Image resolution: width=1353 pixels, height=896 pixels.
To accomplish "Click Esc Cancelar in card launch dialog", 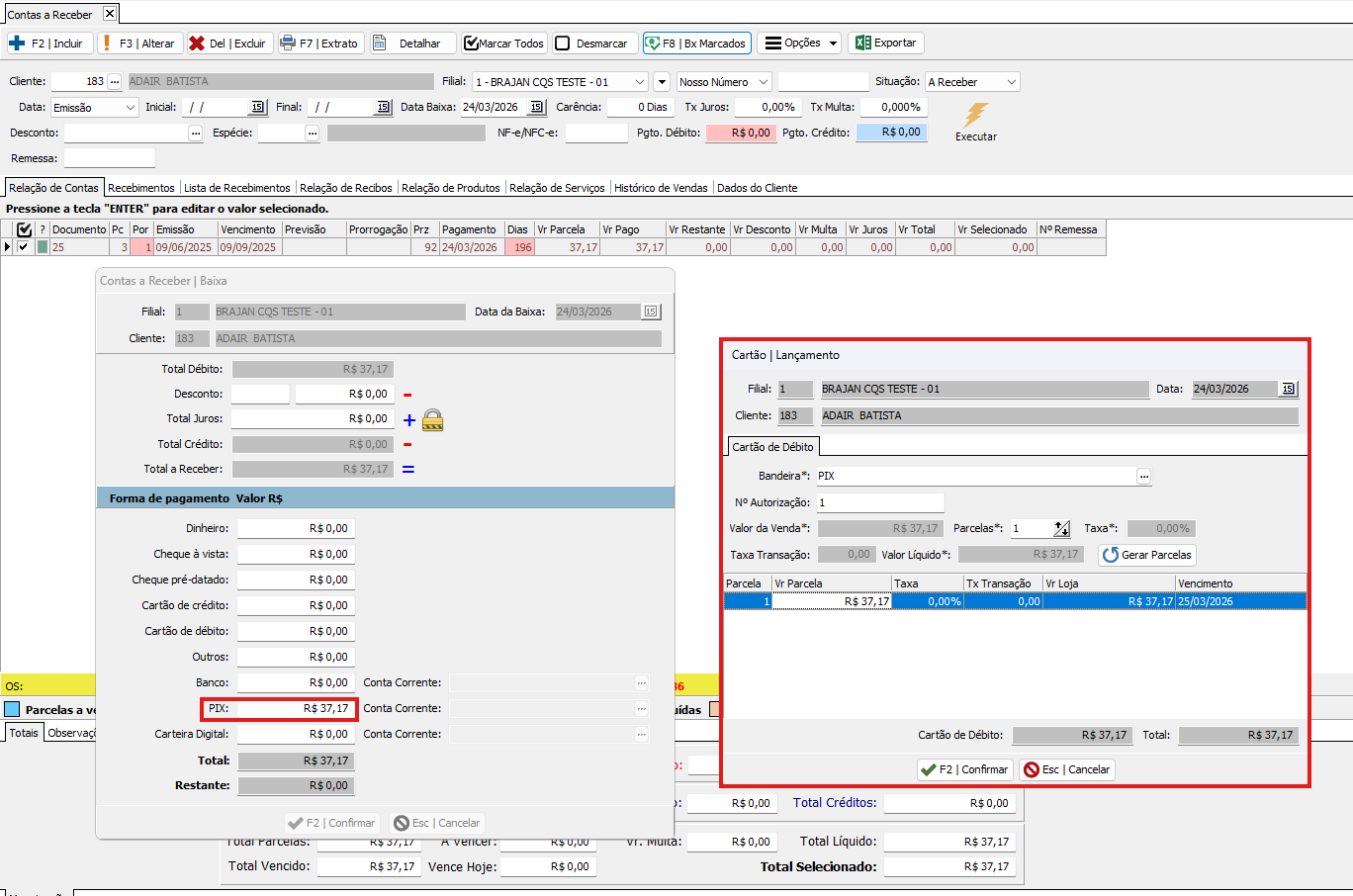I will [1066, 769].
